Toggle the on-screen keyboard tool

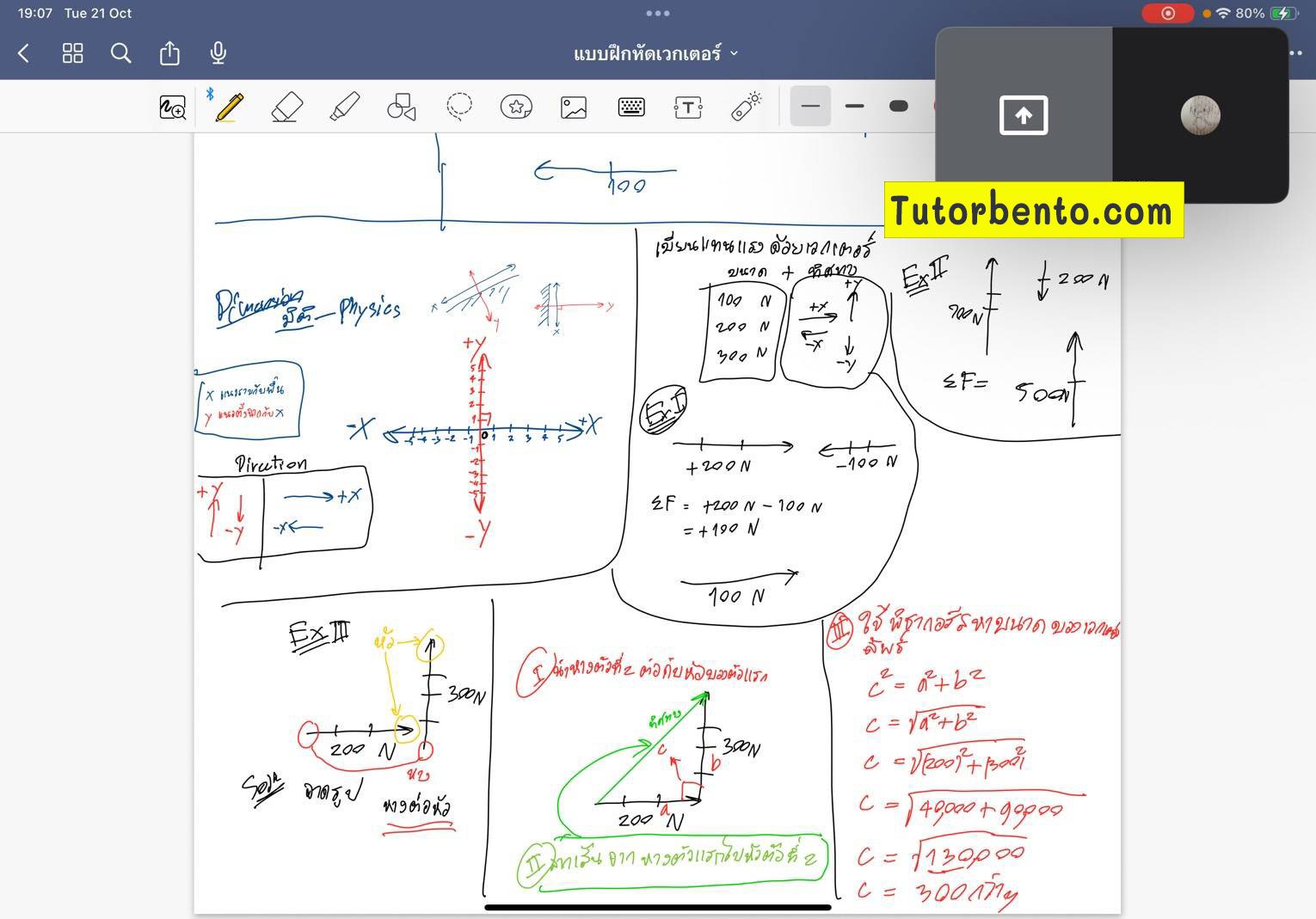pyautogui.click(x=630, y=106)
